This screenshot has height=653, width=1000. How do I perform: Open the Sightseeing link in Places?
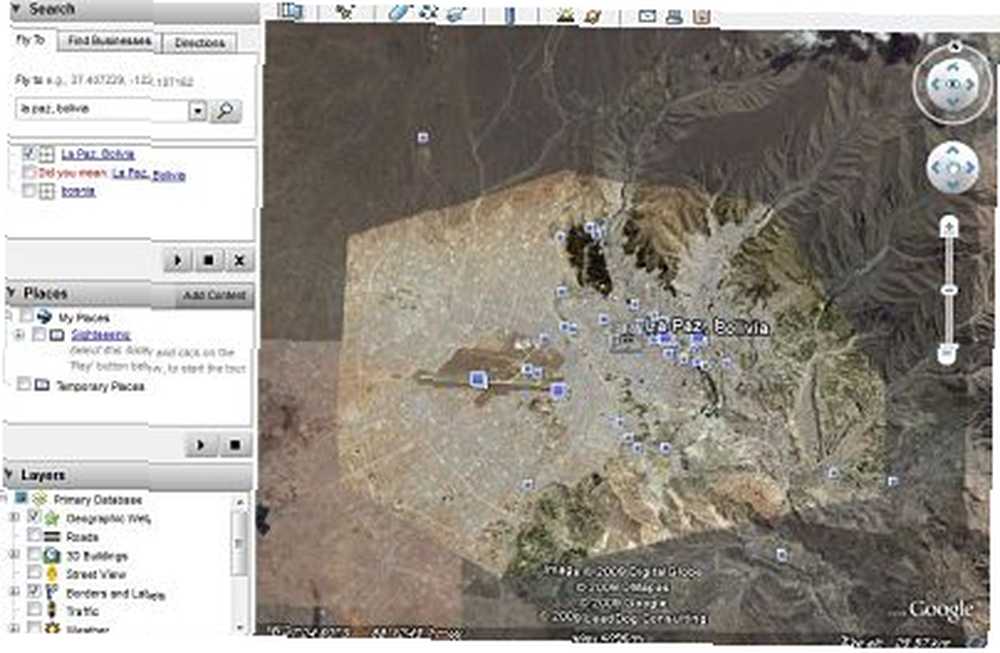click(x=101, y=335)
